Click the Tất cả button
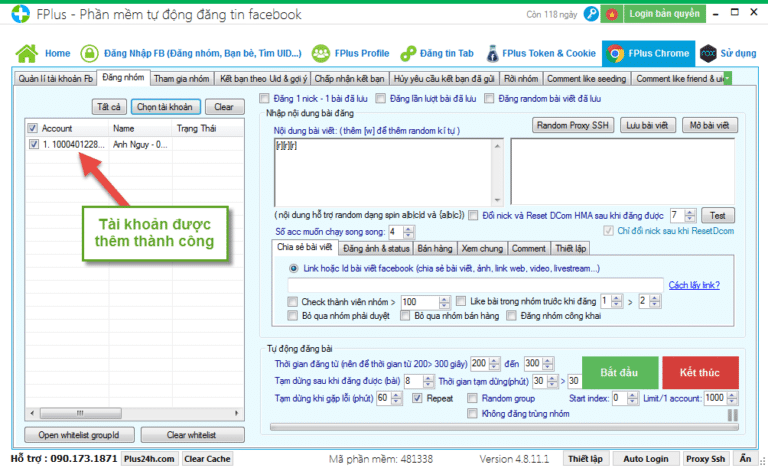This screenshot has height=468, width=768. [x=109, y=107]
